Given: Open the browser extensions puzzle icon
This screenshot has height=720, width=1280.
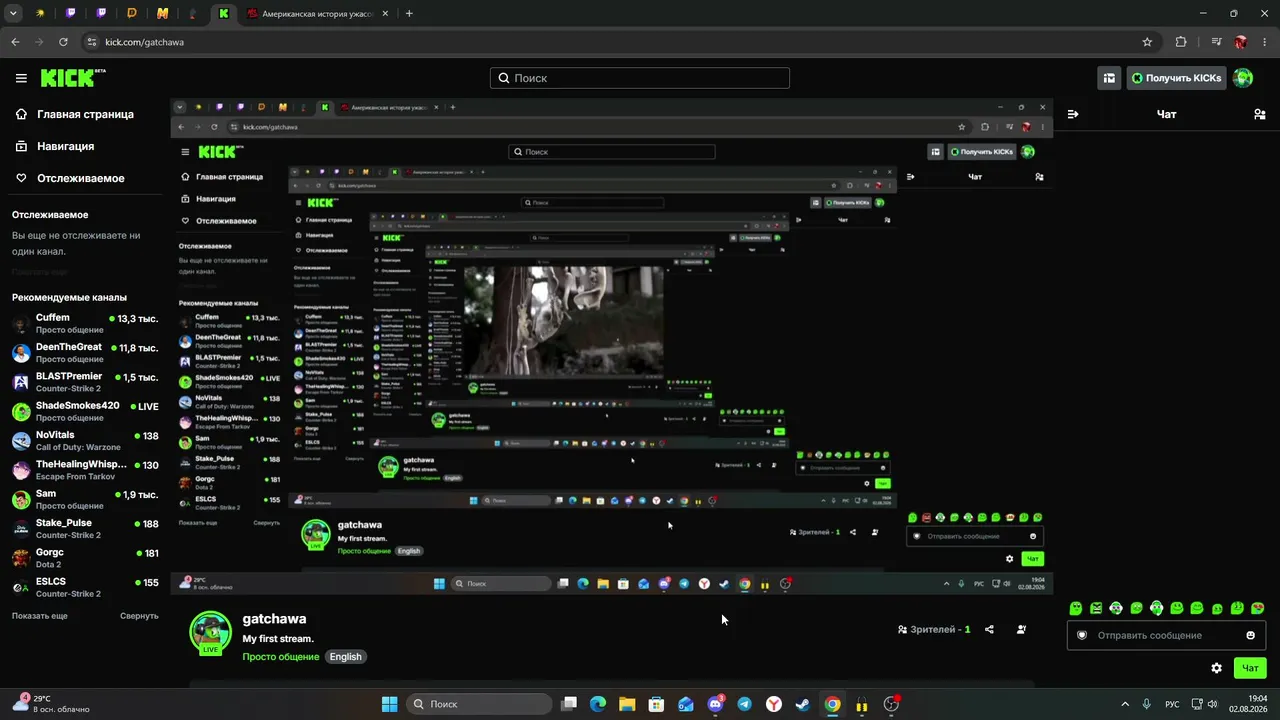Looking at the screenshot, I should (x=1181, y=42).
